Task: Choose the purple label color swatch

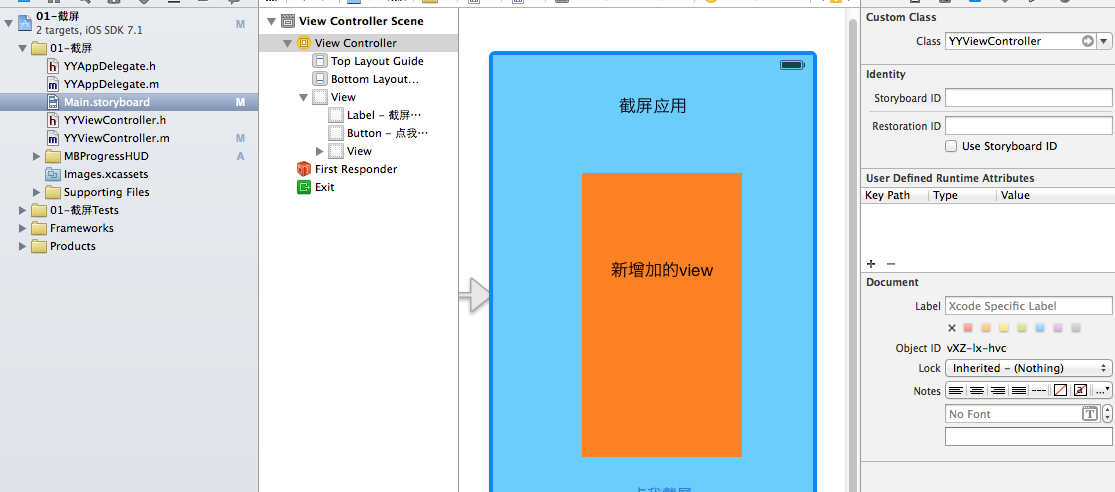Action: tap(1057, 328)
